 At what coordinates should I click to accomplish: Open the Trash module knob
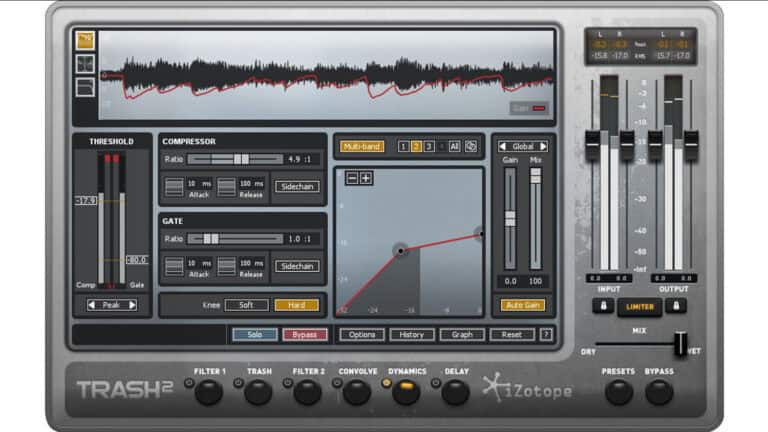(x=258, y=392)
